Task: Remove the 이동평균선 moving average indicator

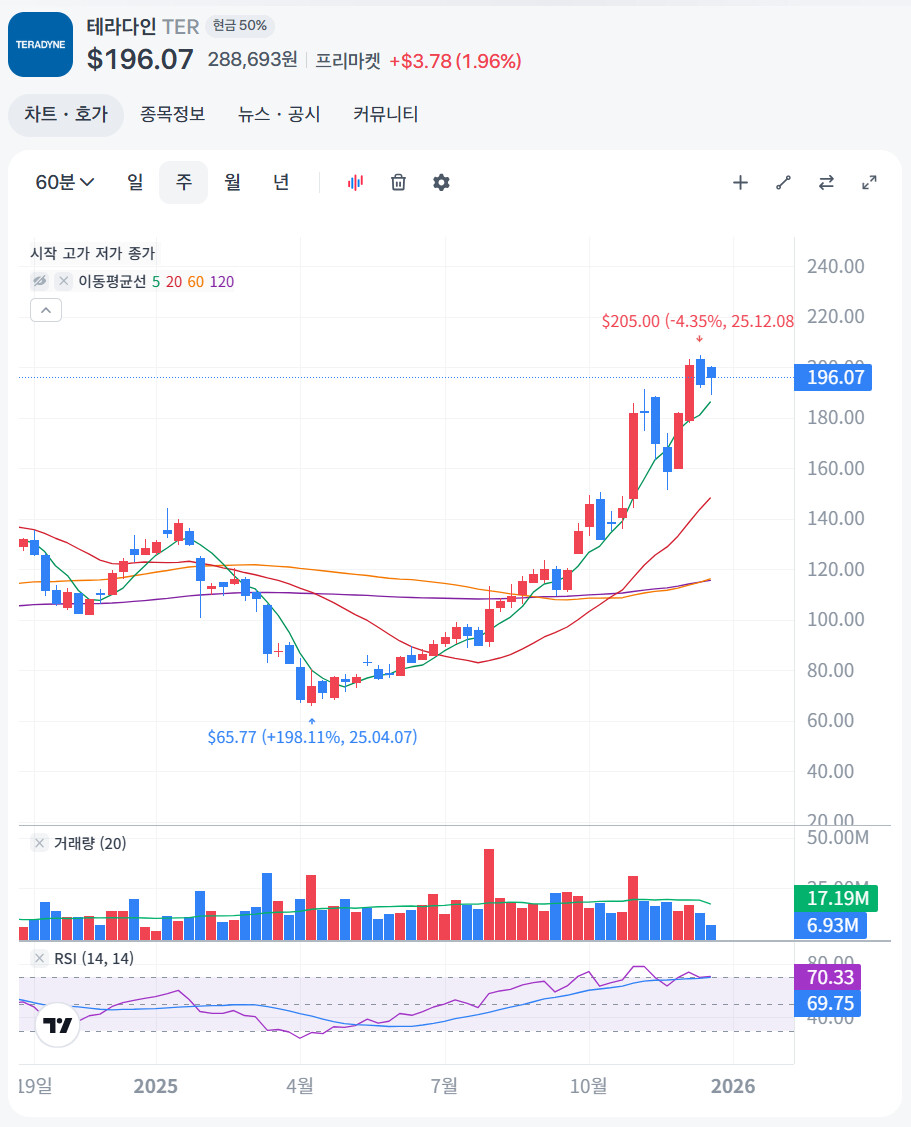Action: [x=63, y=281]
